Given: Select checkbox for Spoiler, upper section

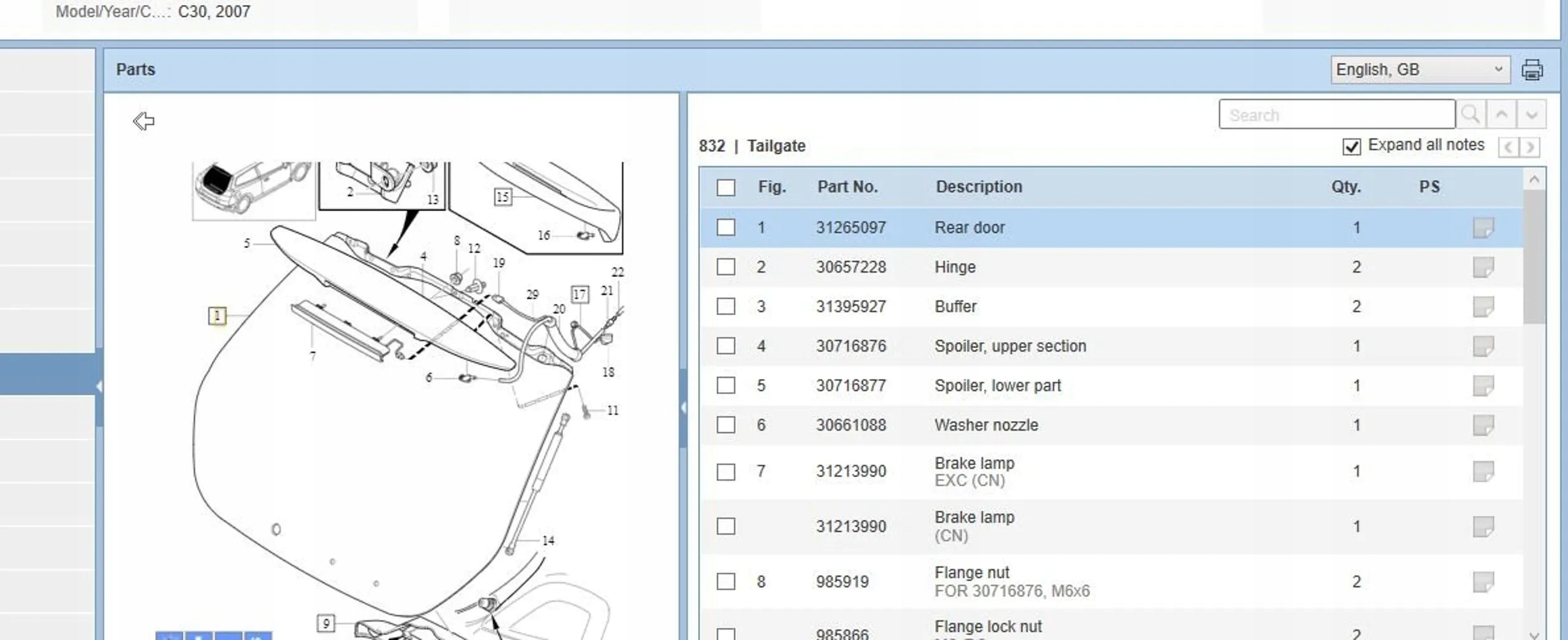Looking at the screenshot, I should point(726,346).
